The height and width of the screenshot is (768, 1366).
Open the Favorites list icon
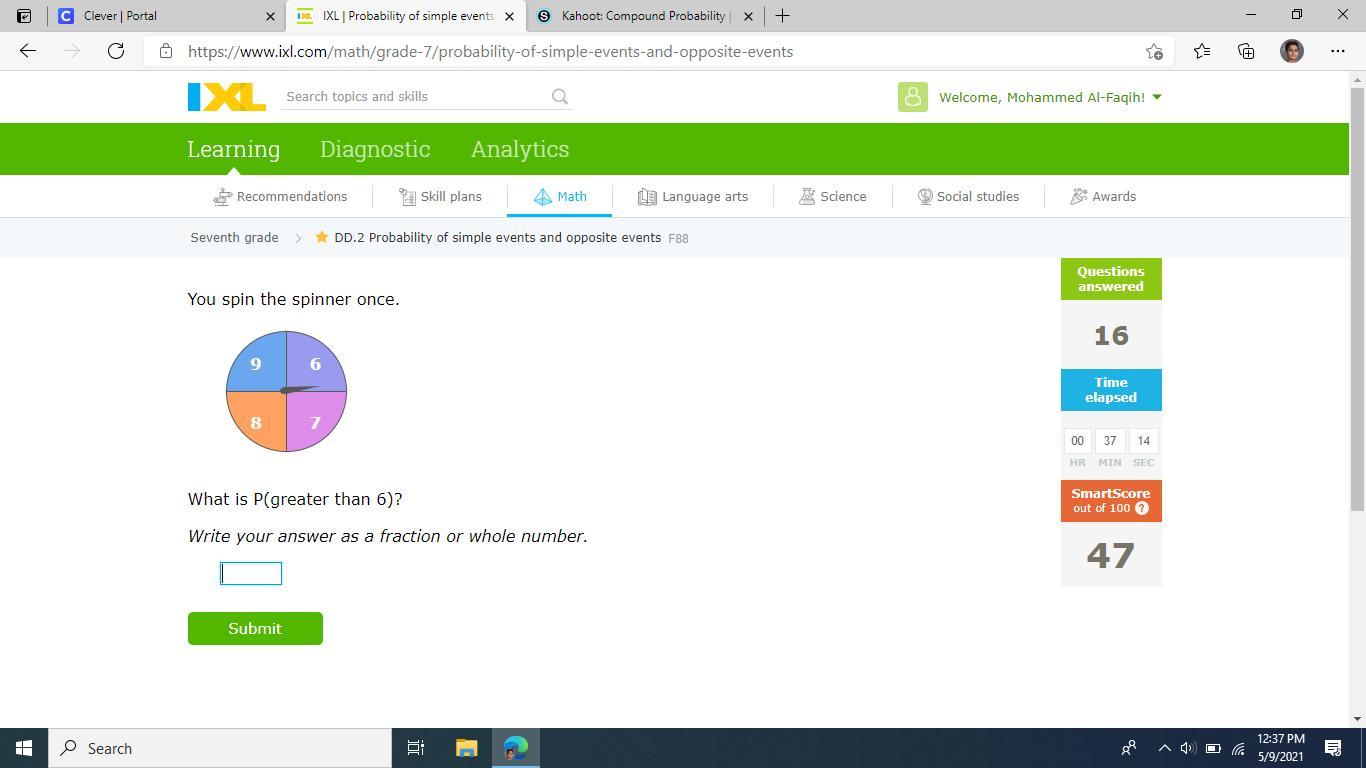(1201, 51)
